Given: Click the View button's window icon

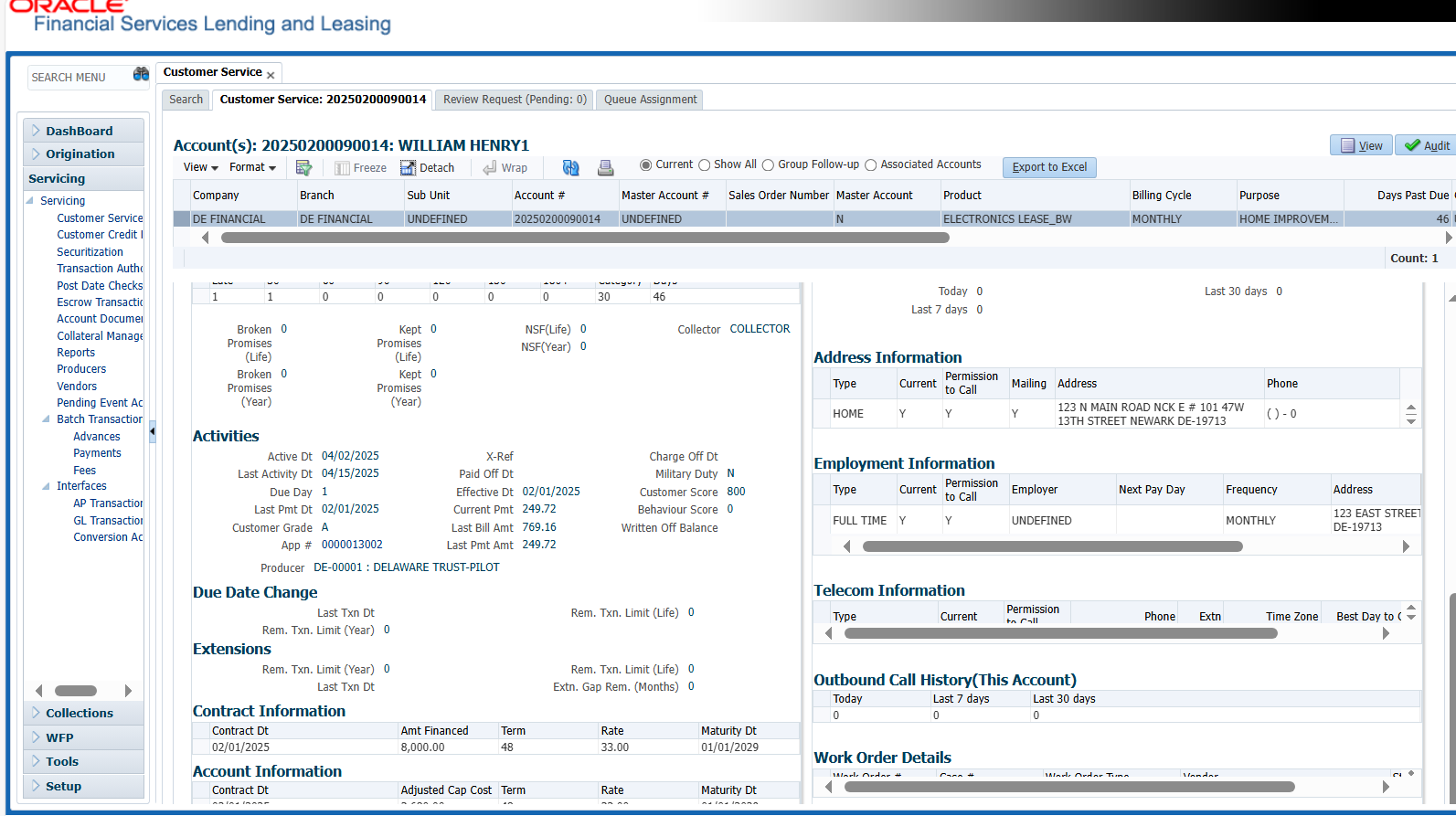Looking at the screenshot, I should [x=1347, y=145].
